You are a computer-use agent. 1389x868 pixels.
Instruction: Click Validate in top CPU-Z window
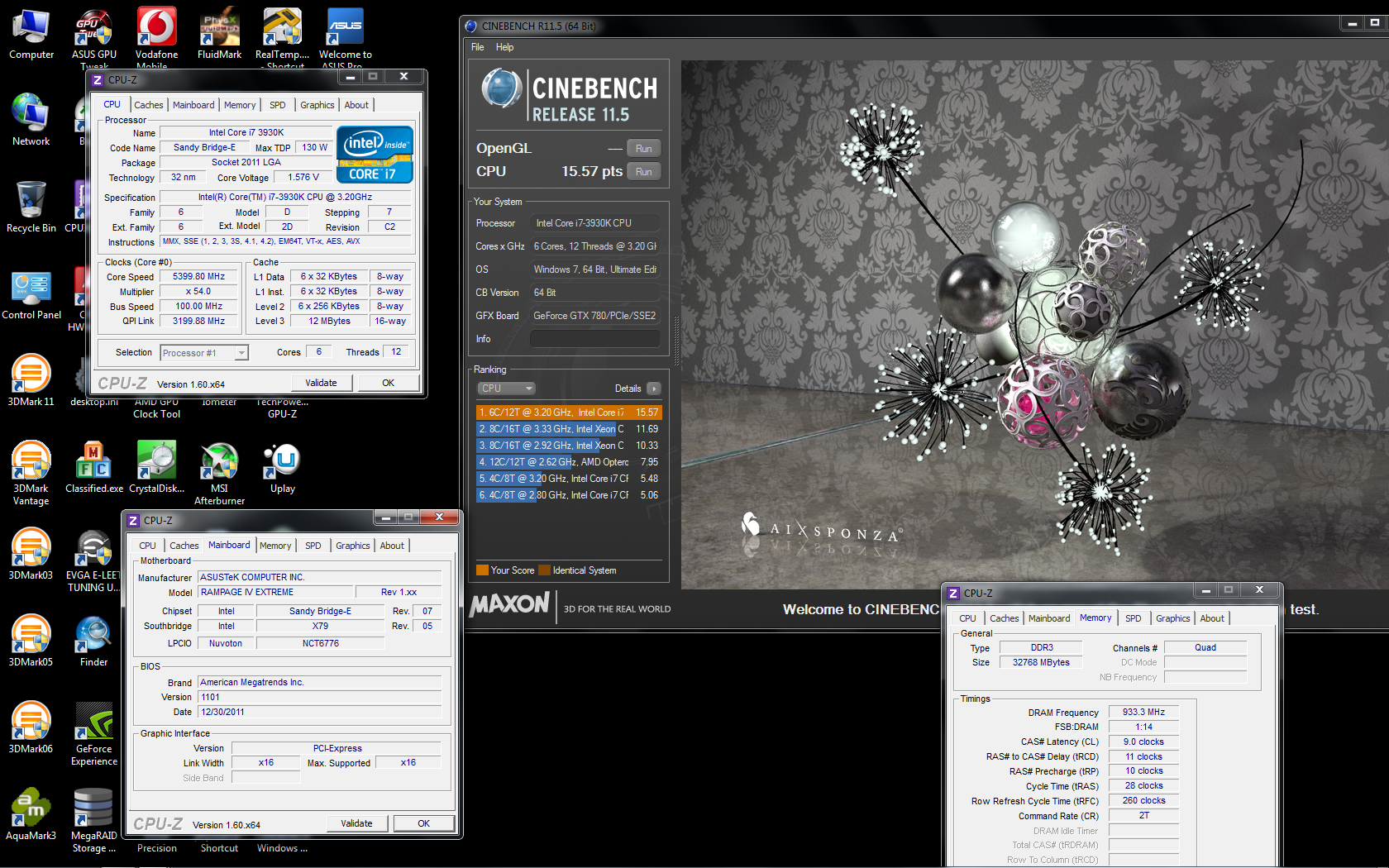tap(322, 383)
